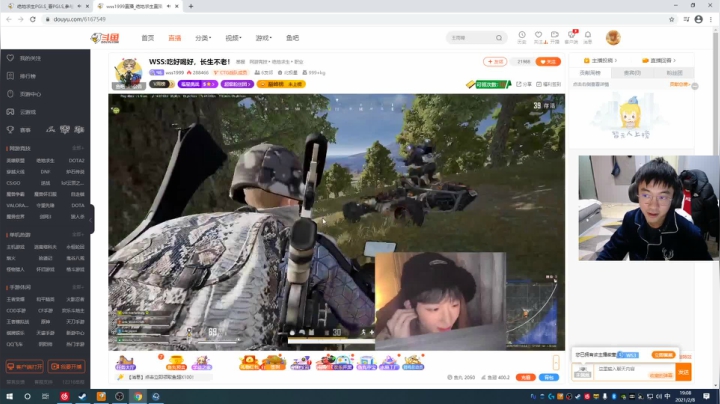
Task: Open the user avatar in header
Action: pos(613,38)
